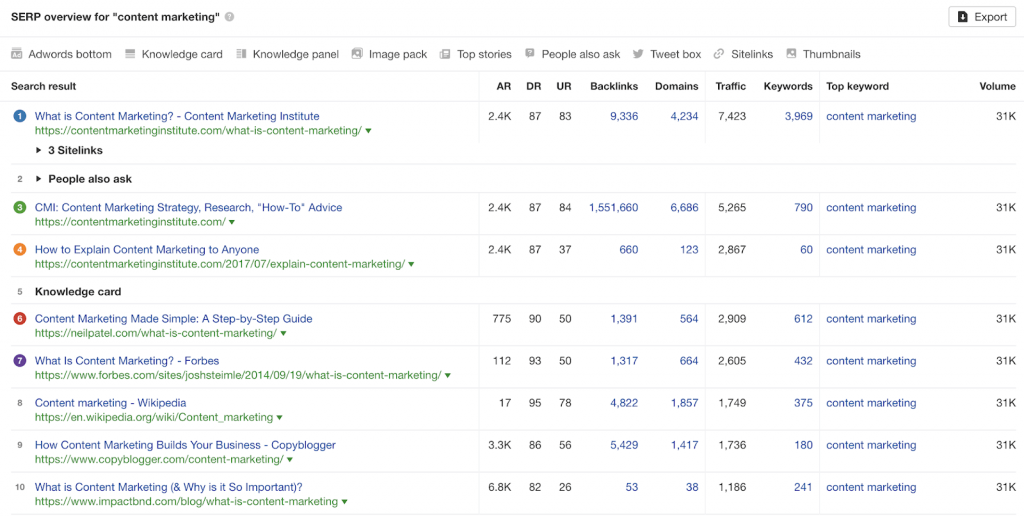Image resolution: width=1024 pixels, height=517 pixels.
Task: Open What Is Content Marketing? - Forbes
Action: pyautogui.click(x=127, y=360)
